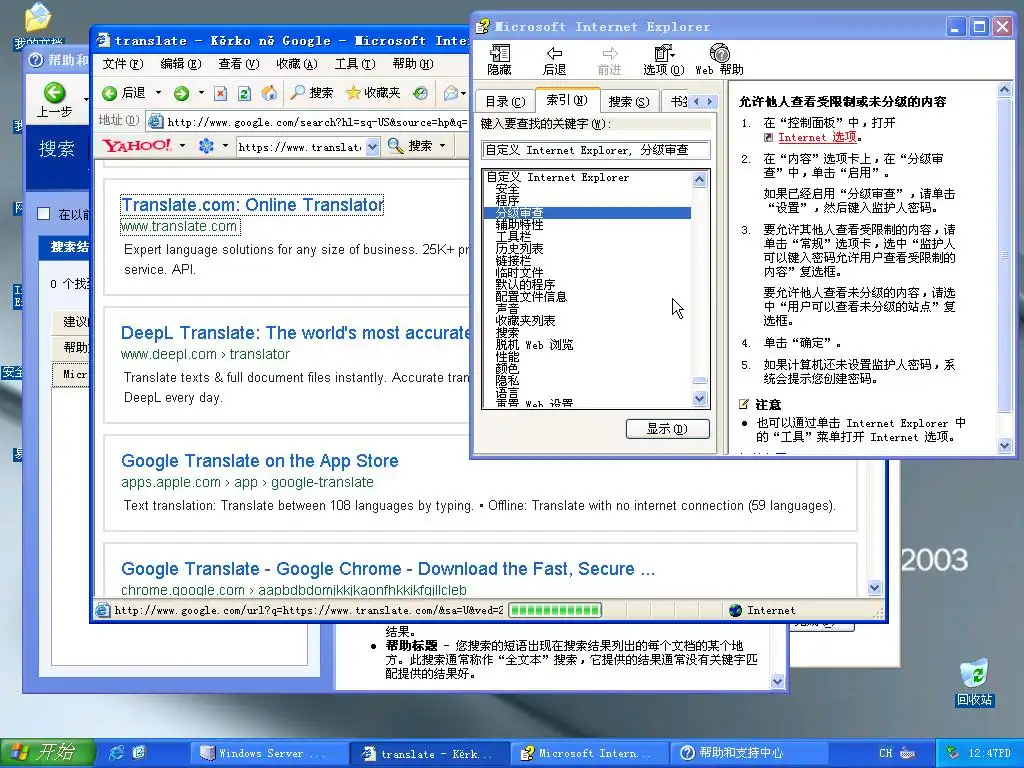This screenshot has height=768, width=1024.
Task: Click the green Back arrow in IE toolbar
Action: tap(110, 93)
